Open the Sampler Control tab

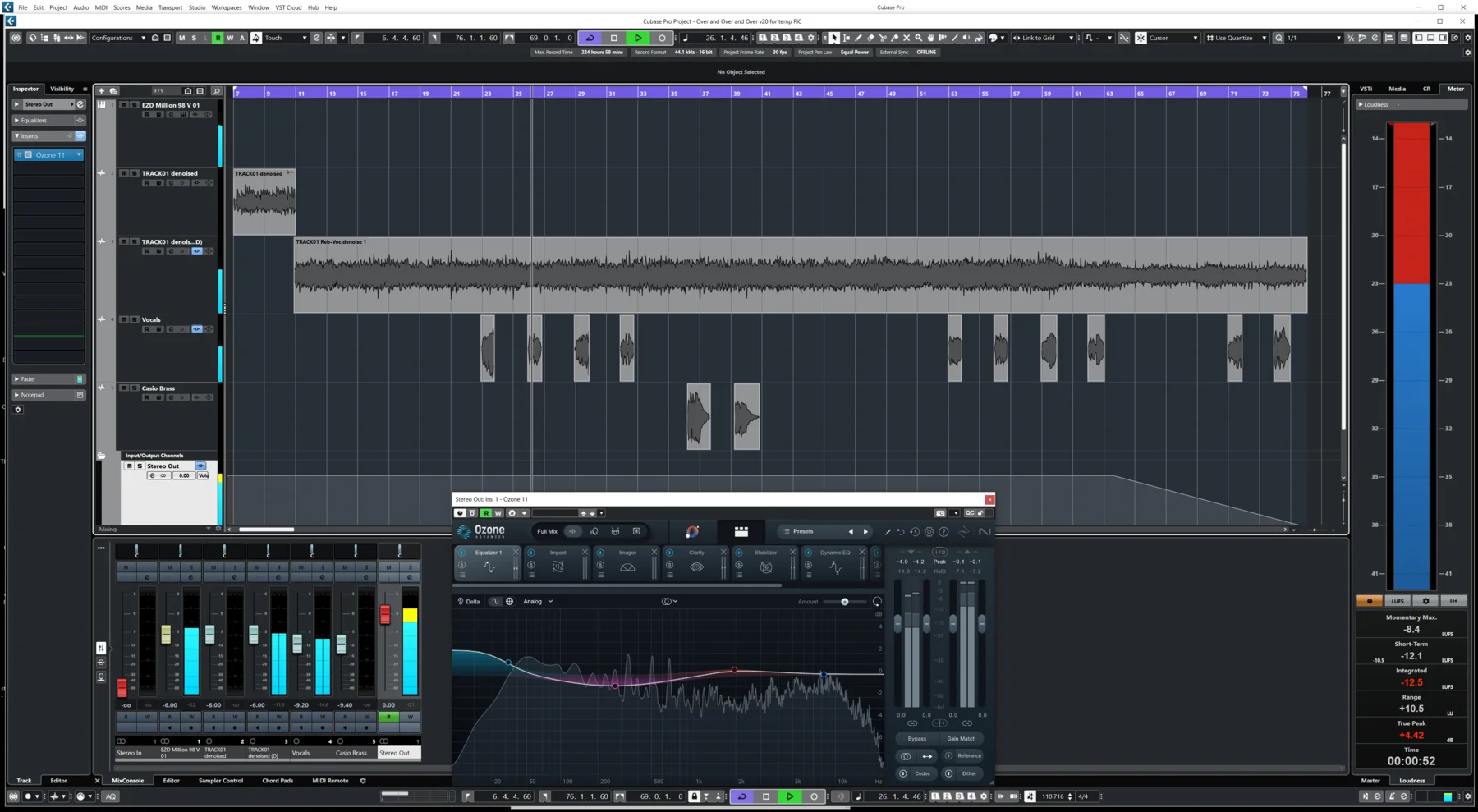tap(221, 781)
